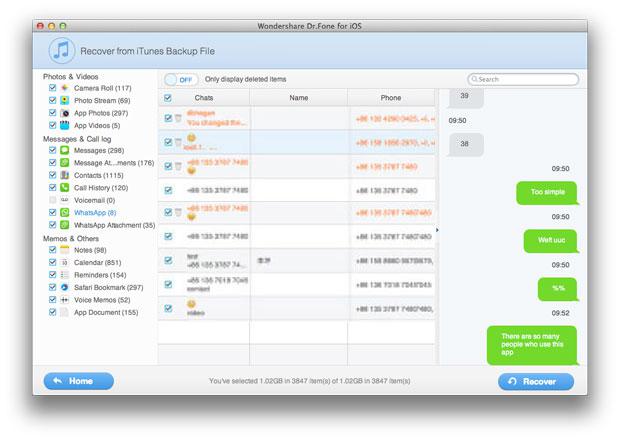
Task: Click the Well uuc message bubble
Action: point(550,241)
